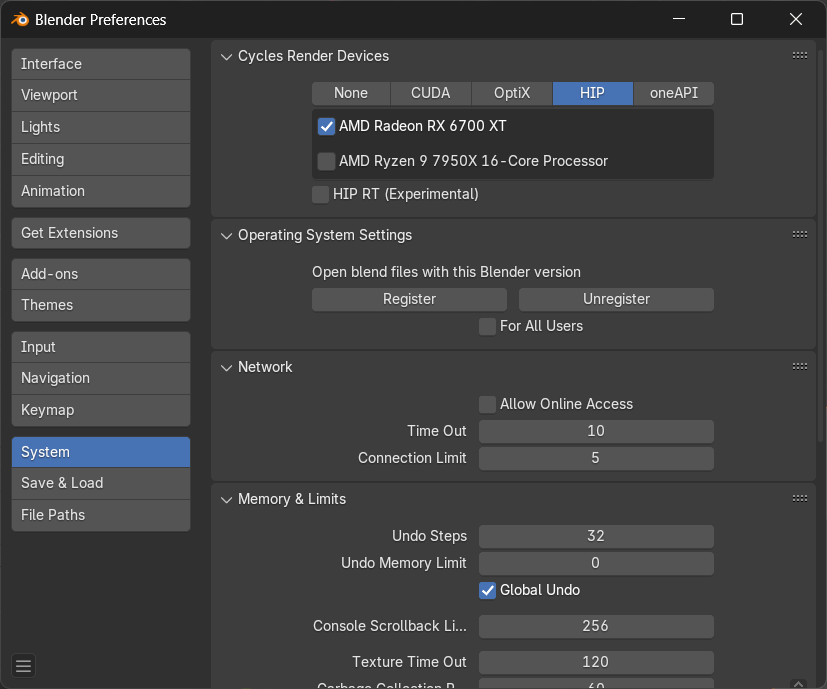Grab the Network panel drag handle
This screenshot has width=827, height=689.
(x=800, y=366)
